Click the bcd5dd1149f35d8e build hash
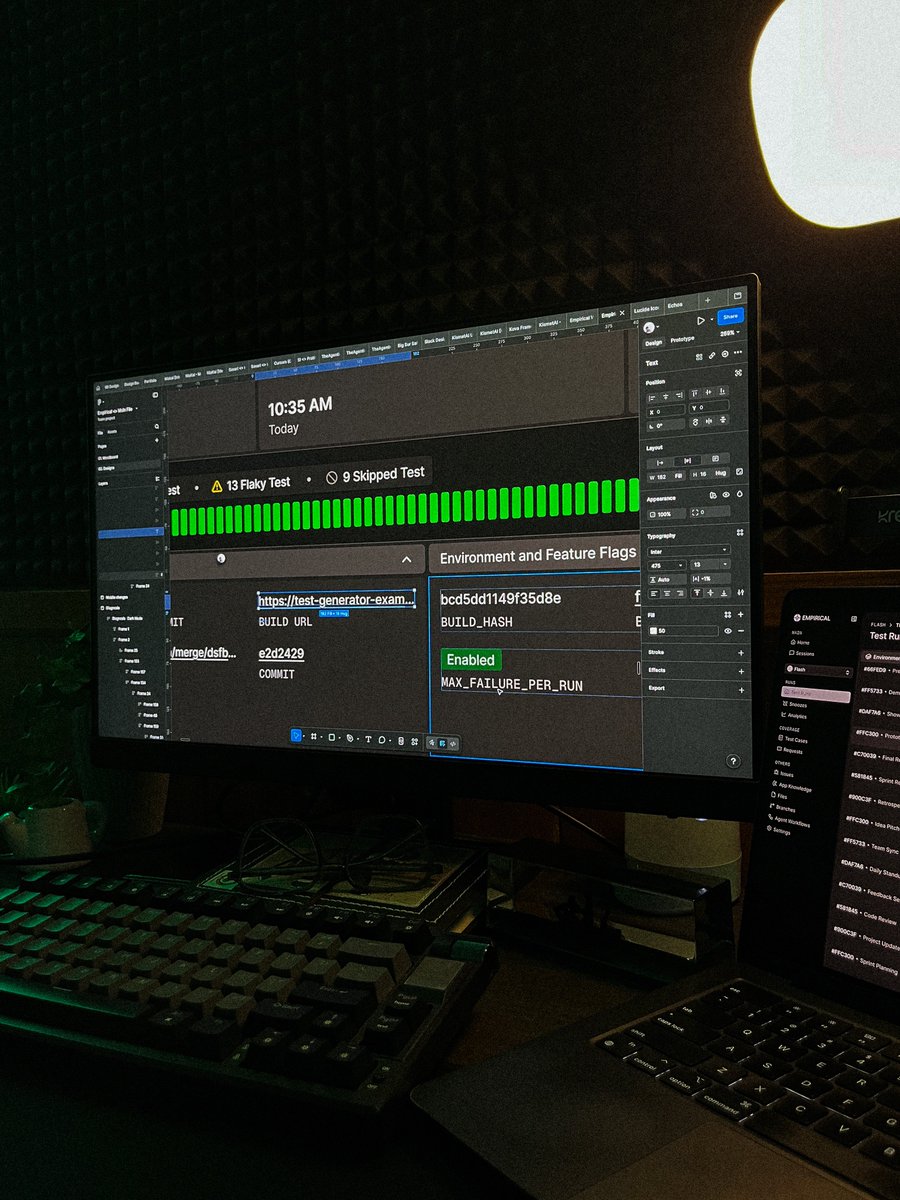 point(500,599)
